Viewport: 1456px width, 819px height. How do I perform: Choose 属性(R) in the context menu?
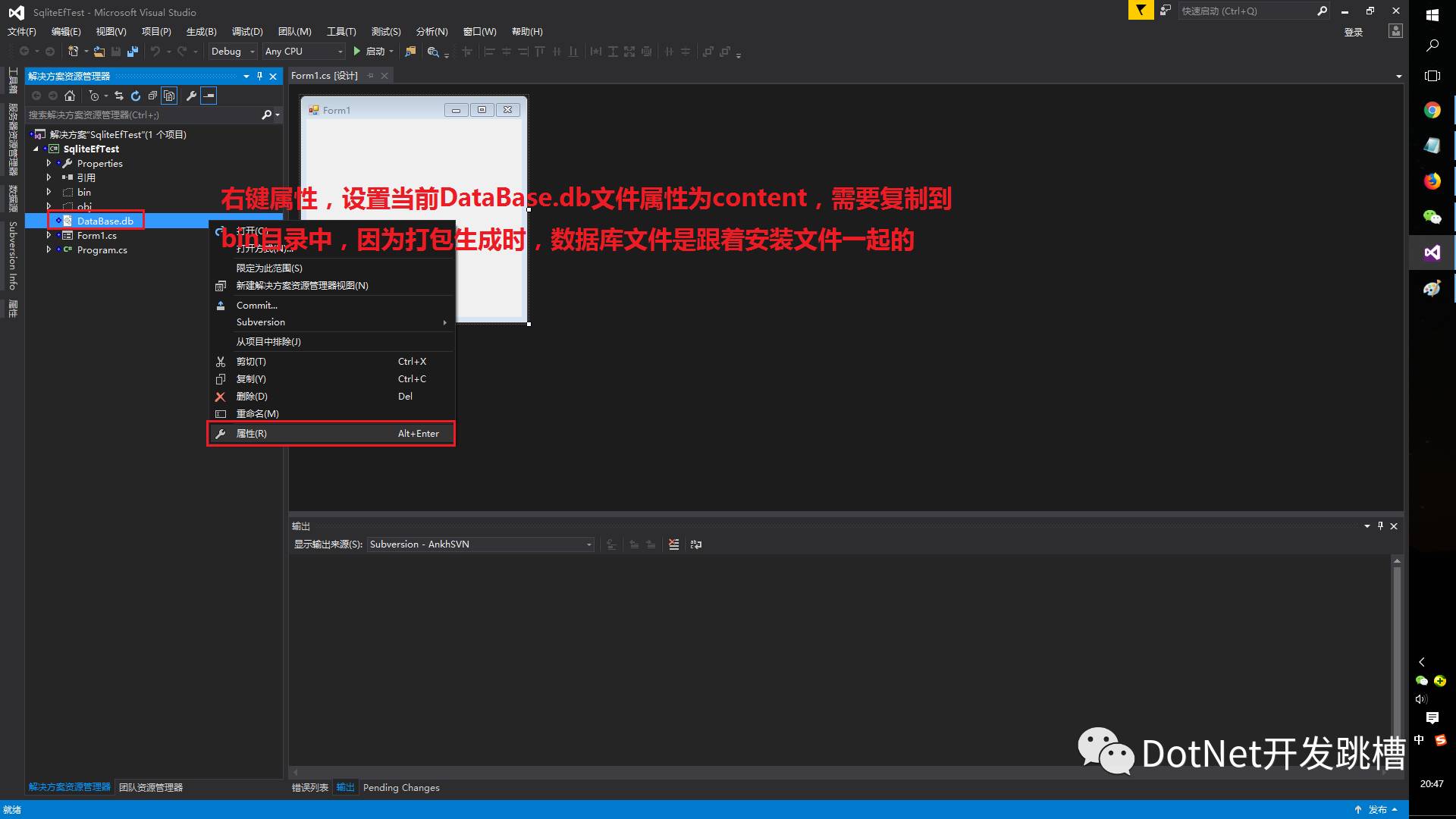coord(331,434)
